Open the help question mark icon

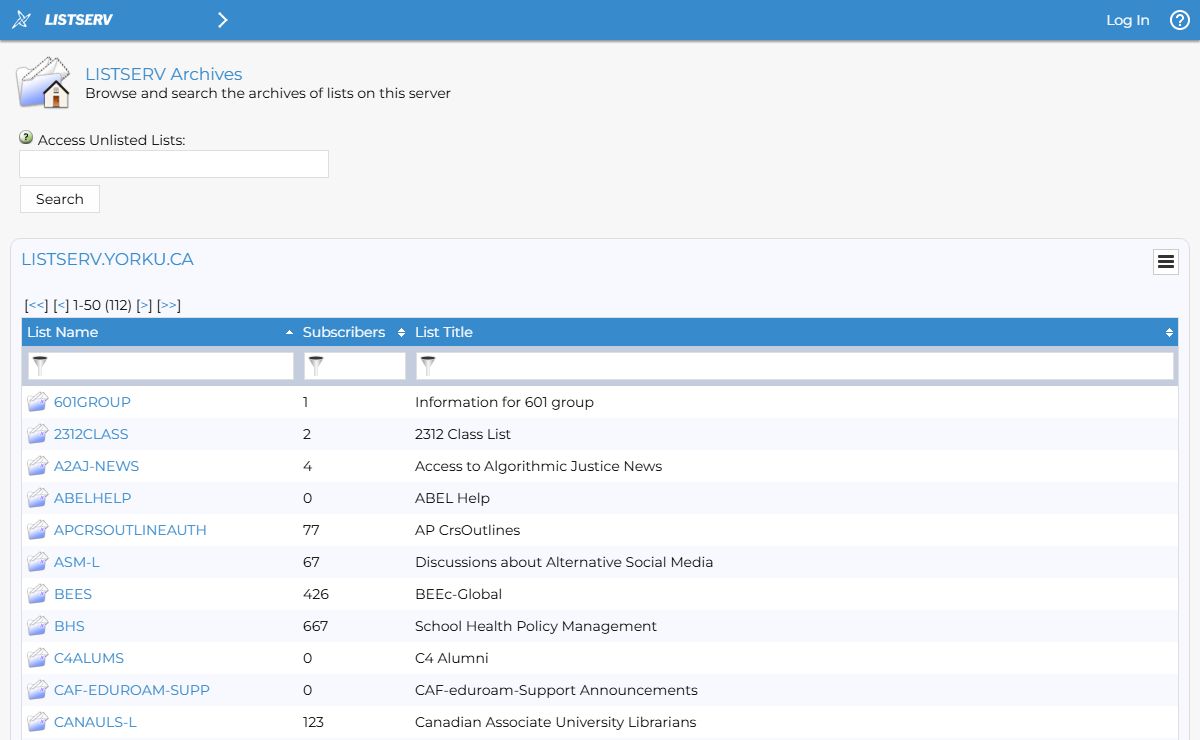(1180, 20)
